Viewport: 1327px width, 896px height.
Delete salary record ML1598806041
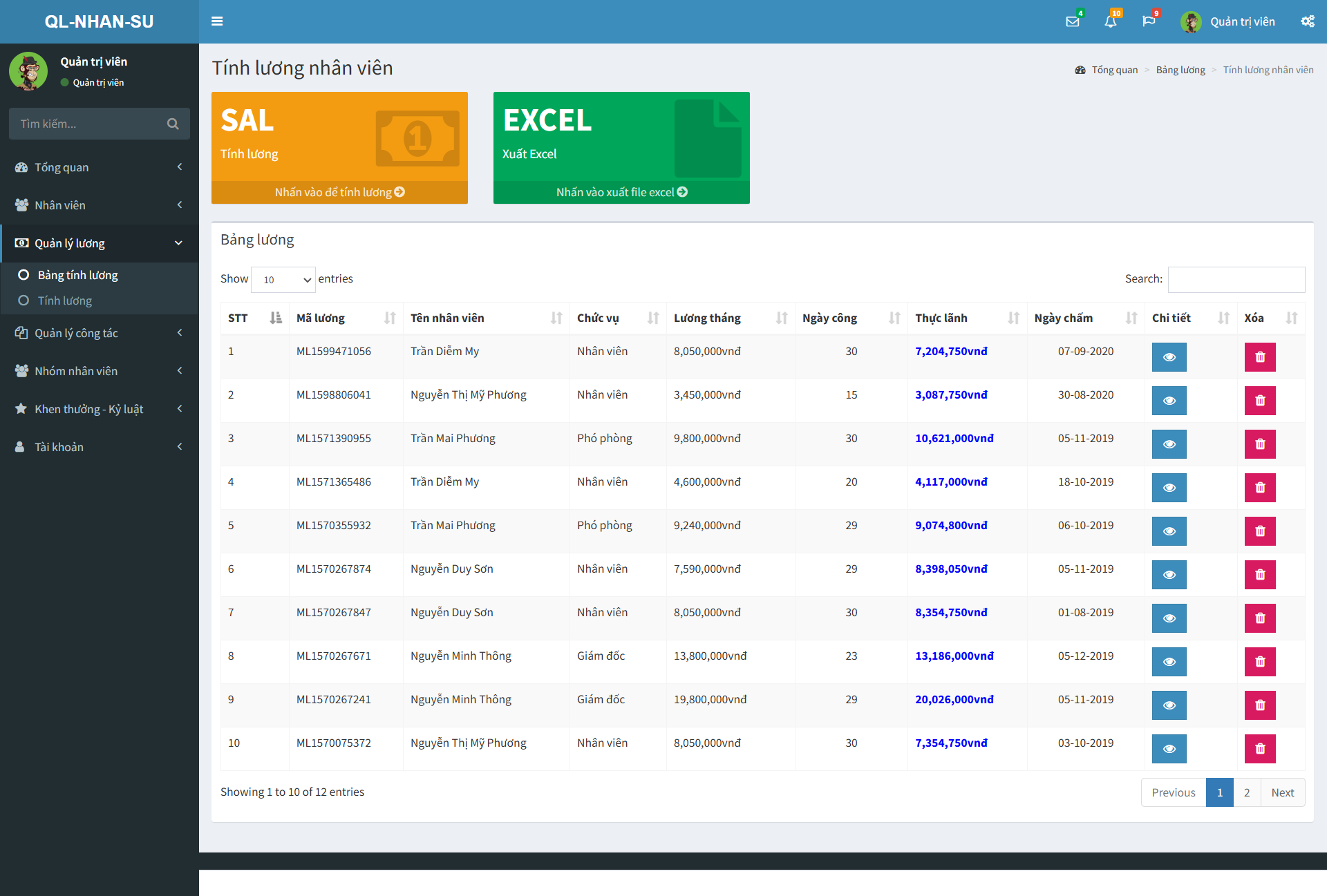pos(1259,398)
